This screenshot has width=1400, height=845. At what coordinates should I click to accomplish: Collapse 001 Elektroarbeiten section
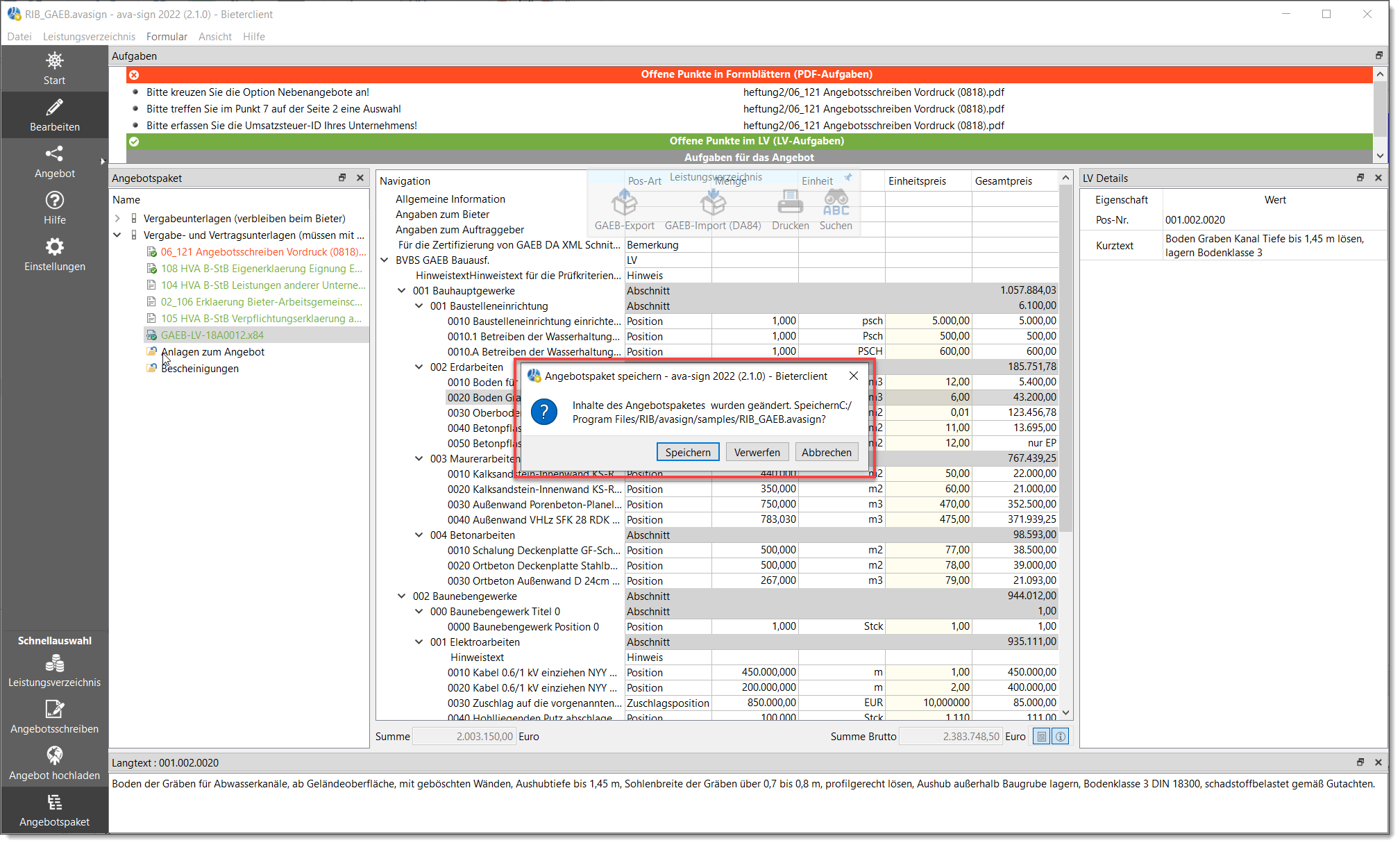click(419, 642)
